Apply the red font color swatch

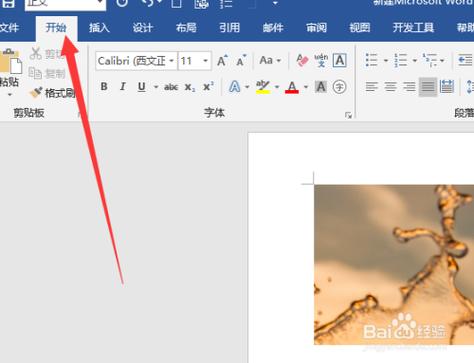292,87
